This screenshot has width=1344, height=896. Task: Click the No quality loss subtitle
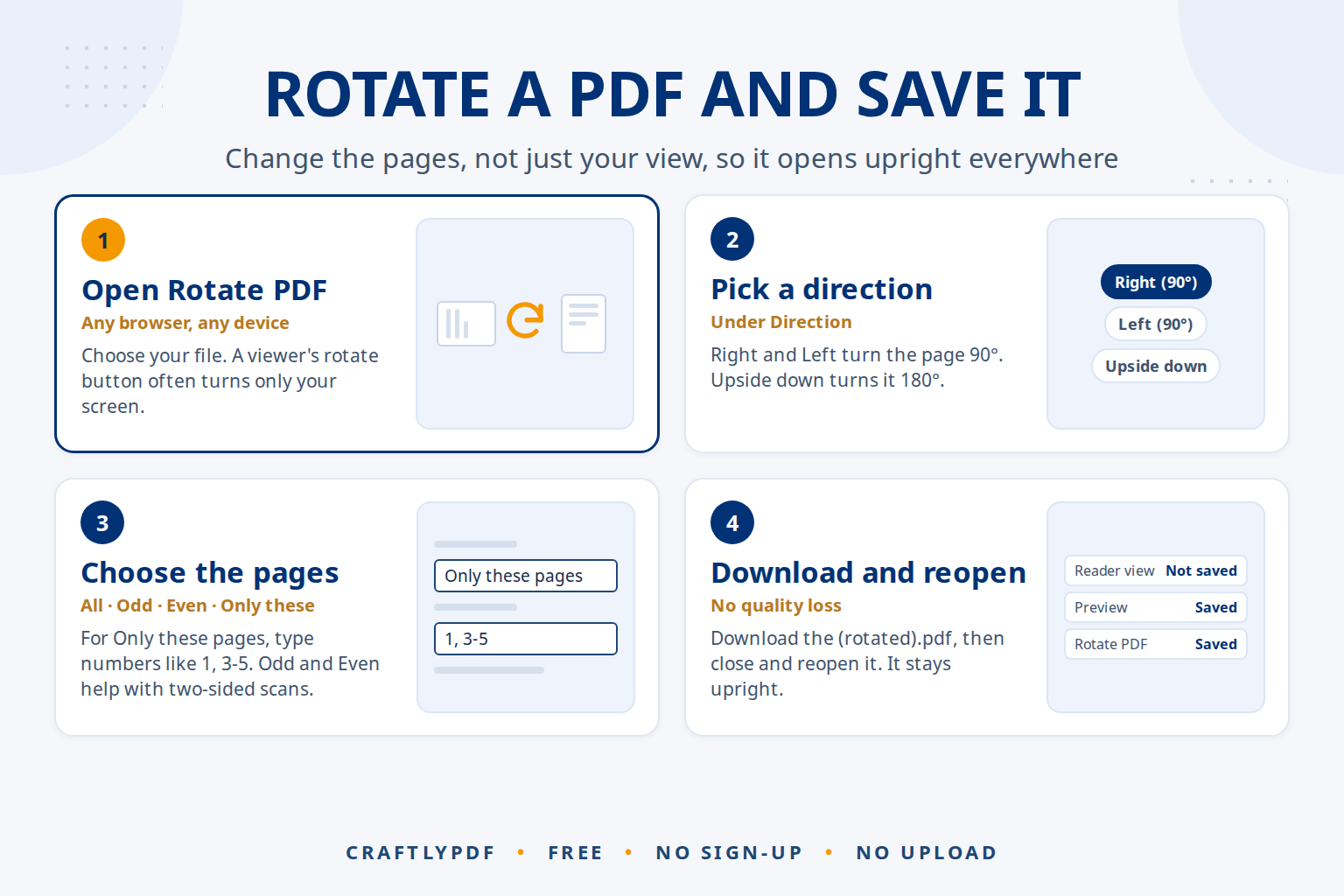pos(776,605)
